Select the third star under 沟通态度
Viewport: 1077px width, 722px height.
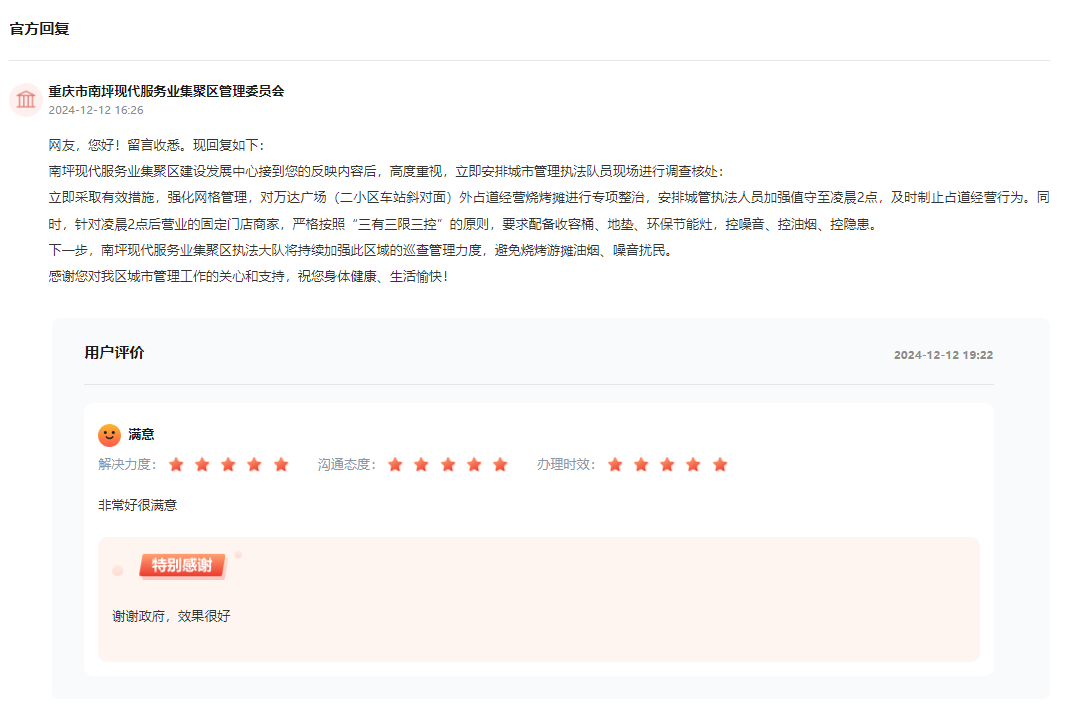(x=447, y=464)
